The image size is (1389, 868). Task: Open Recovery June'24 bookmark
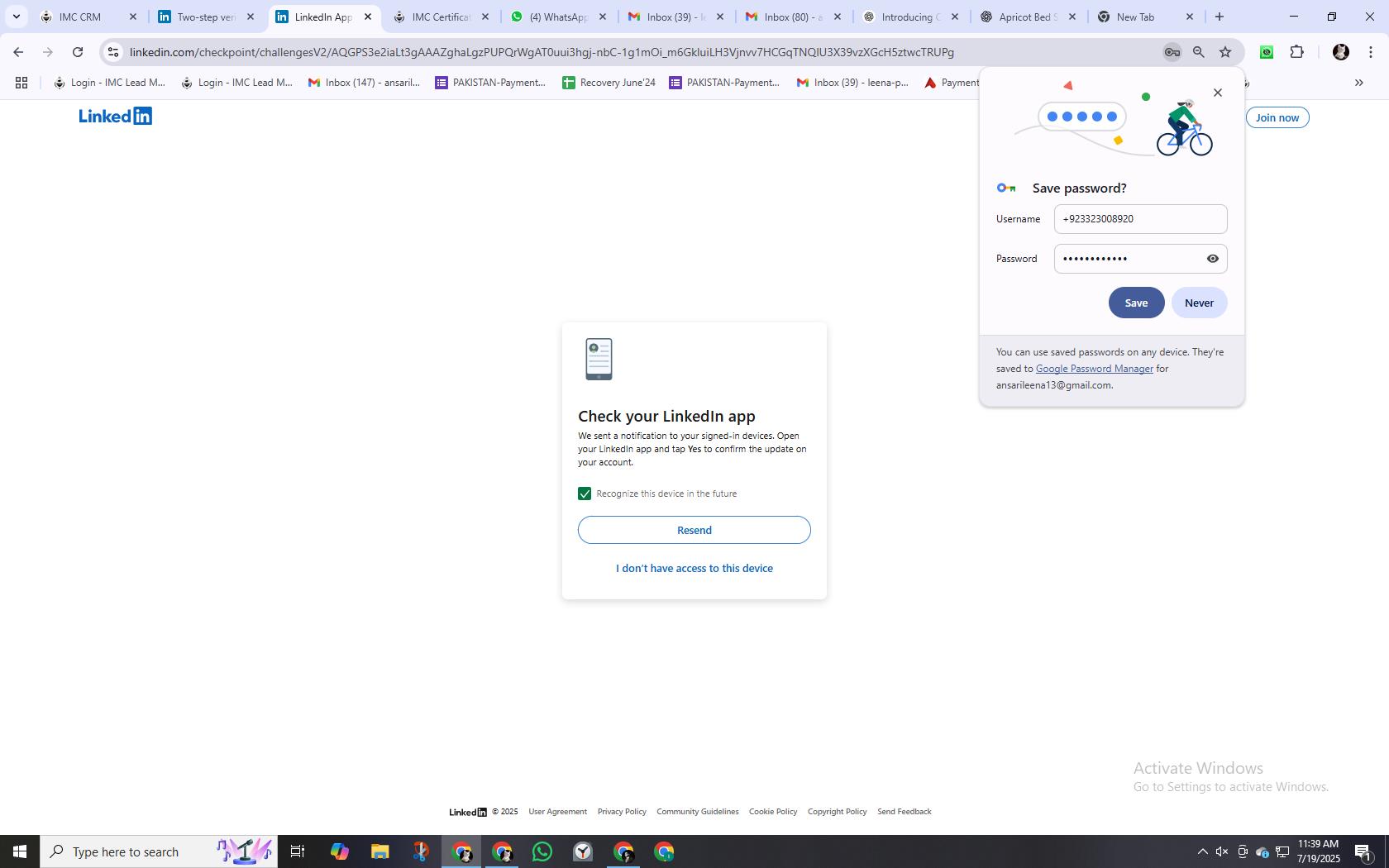coord(609,83)
